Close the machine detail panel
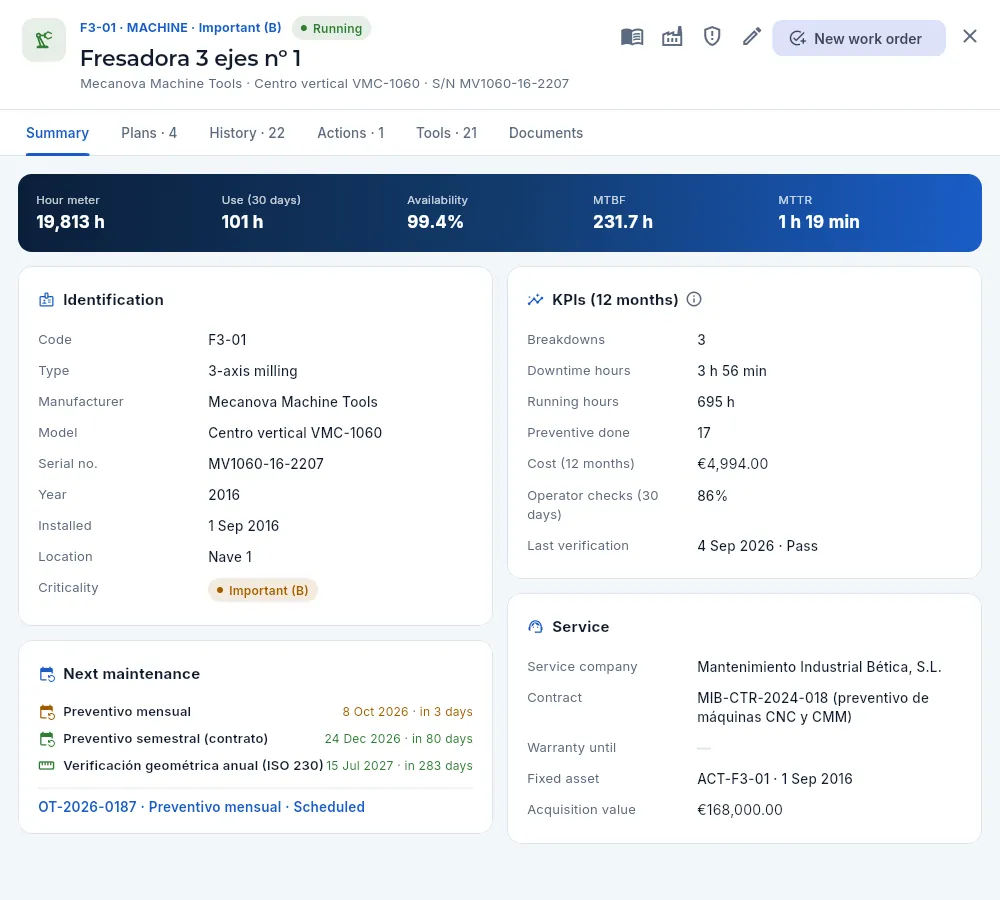This screenshot has width=1000, height=900. (x=969, y=36)
